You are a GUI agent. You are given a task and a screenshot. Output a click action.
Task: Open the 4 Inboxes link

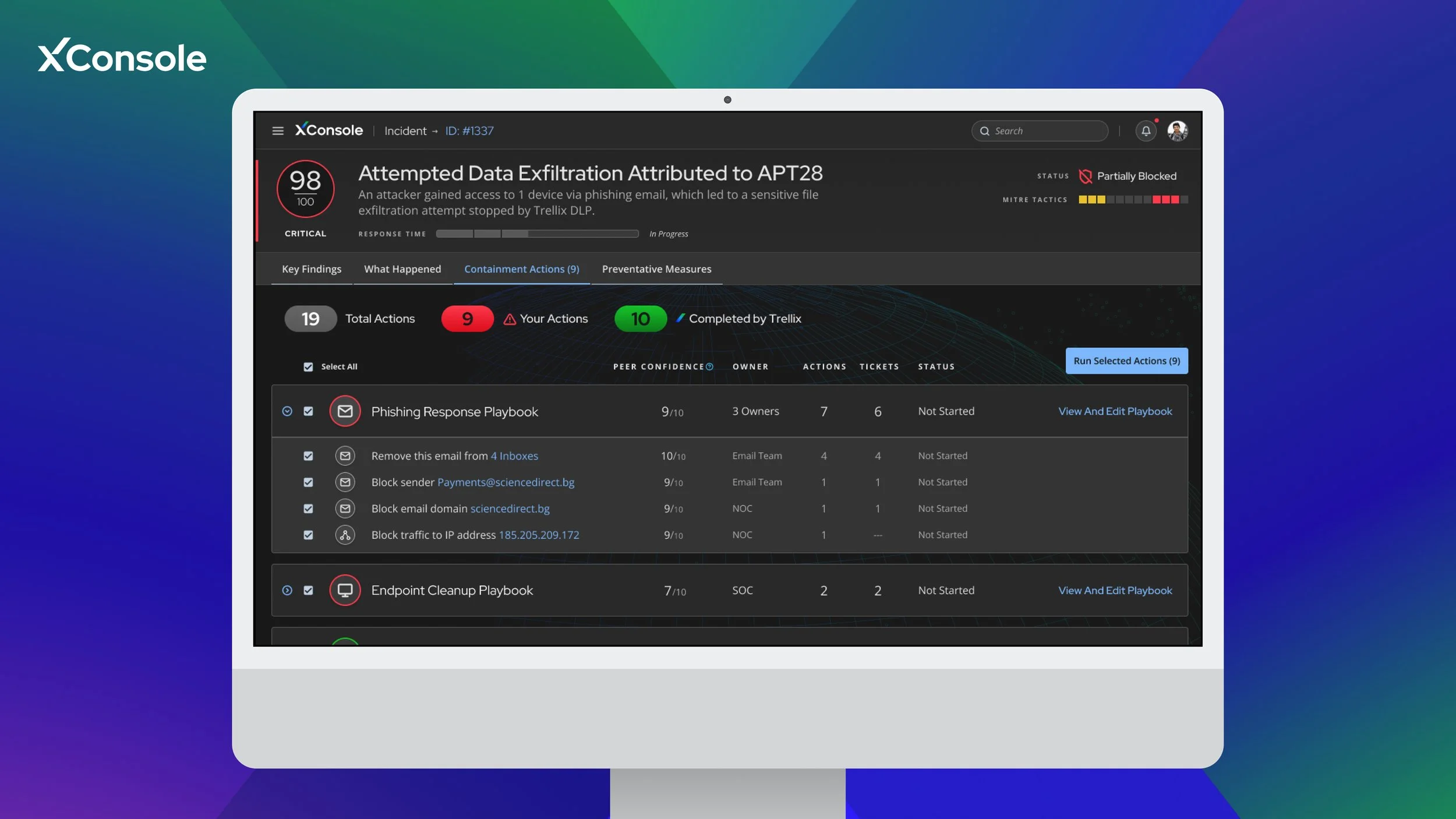point(514,456)
